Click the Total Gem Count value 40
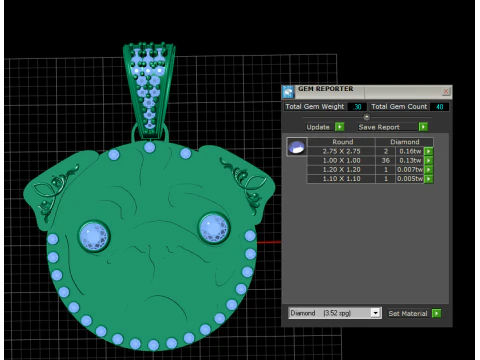The image size is (480, 360). (x=439, y=107)
